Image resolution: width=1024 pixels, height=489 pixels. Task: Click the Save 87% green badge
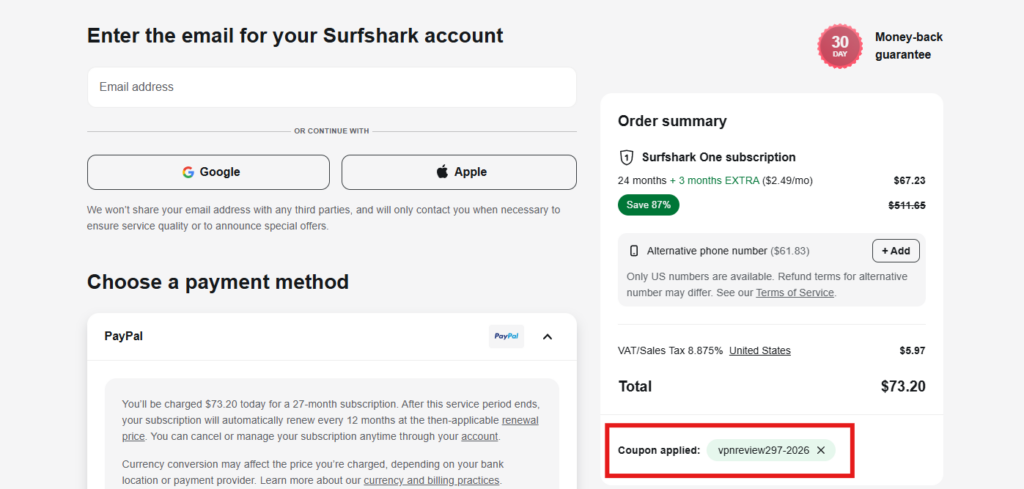coord(648,205)
